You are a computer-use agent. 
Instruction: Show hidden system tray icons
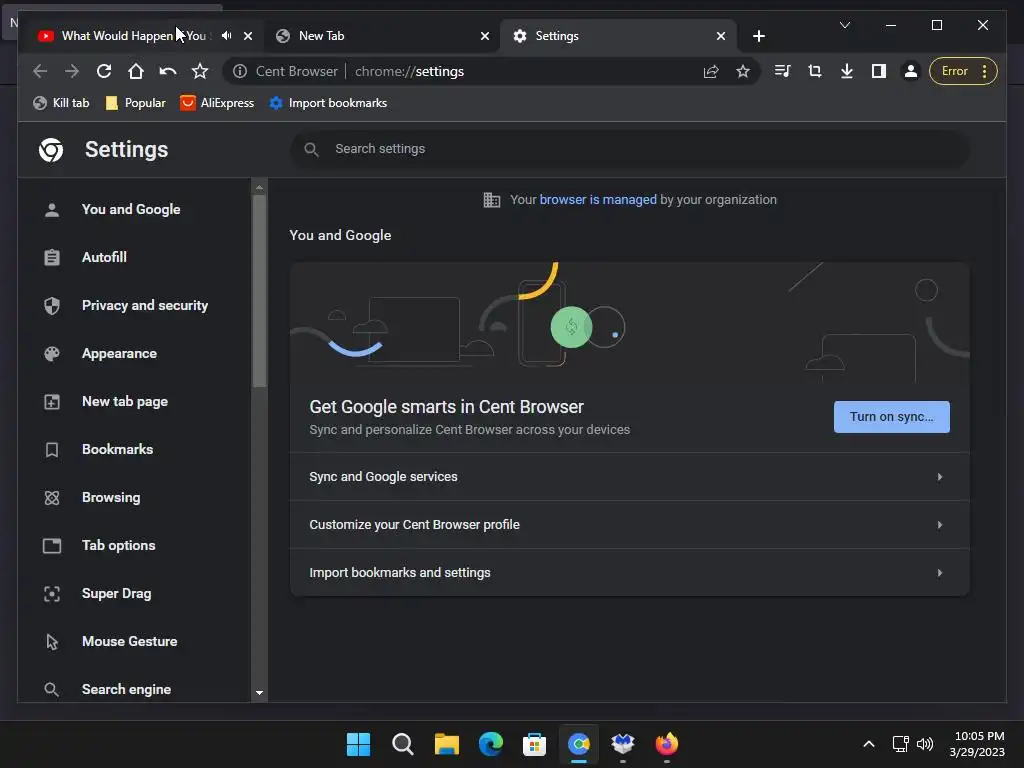(x=869, y=744)
